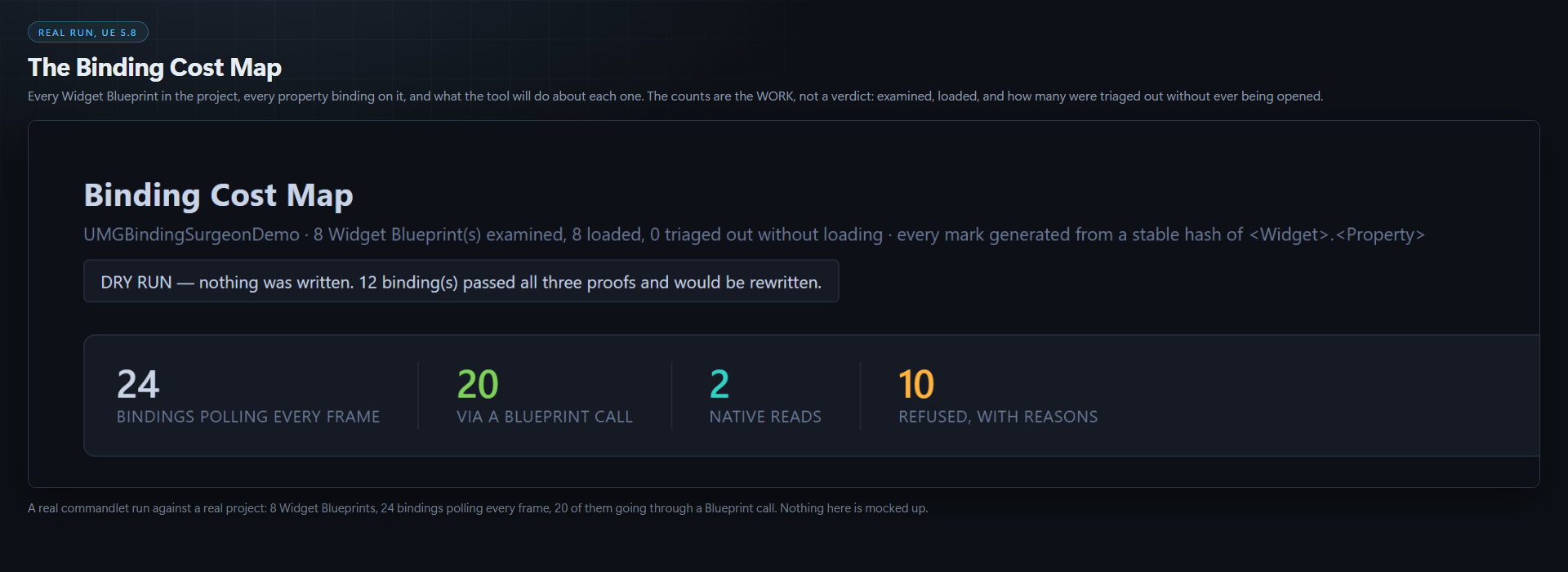This screenshot has height=572, width=1568.
Task: Click the VIA A BLUEPRINT CALL label
Action: (x=545, y=417)
